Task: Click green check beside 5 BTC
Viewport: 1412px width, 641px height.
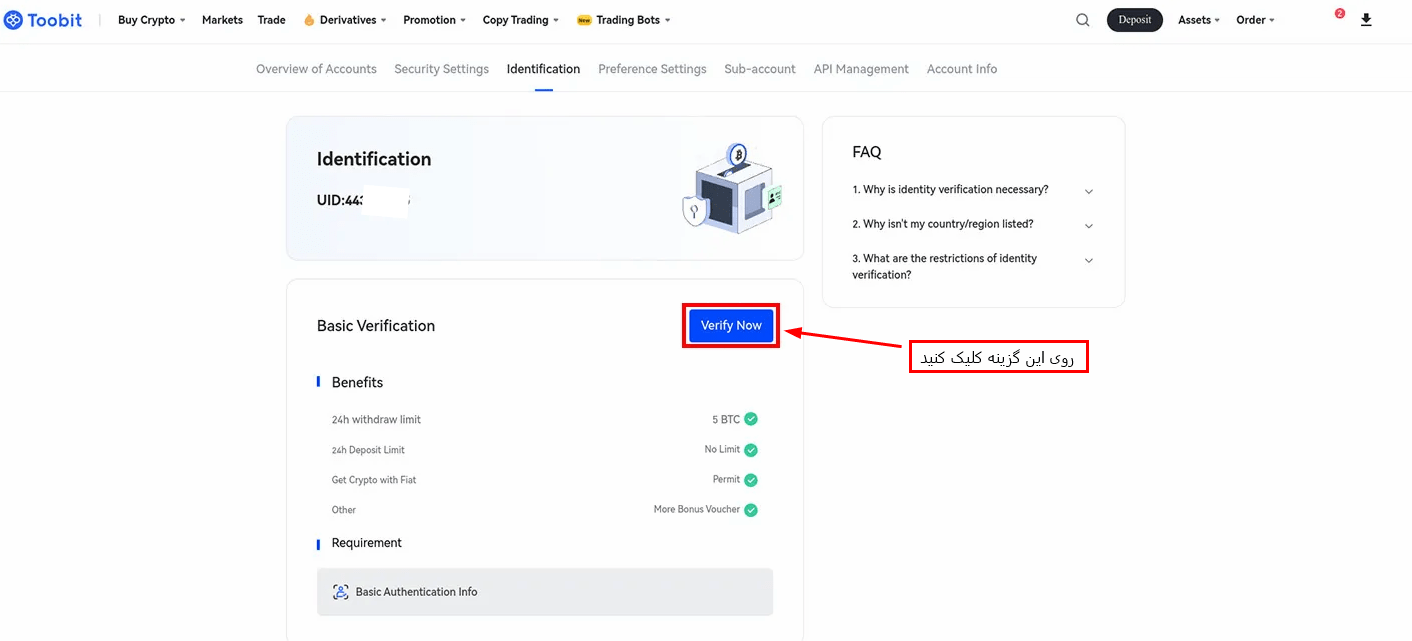Action: pyautogui.click(x=751, y=419)
